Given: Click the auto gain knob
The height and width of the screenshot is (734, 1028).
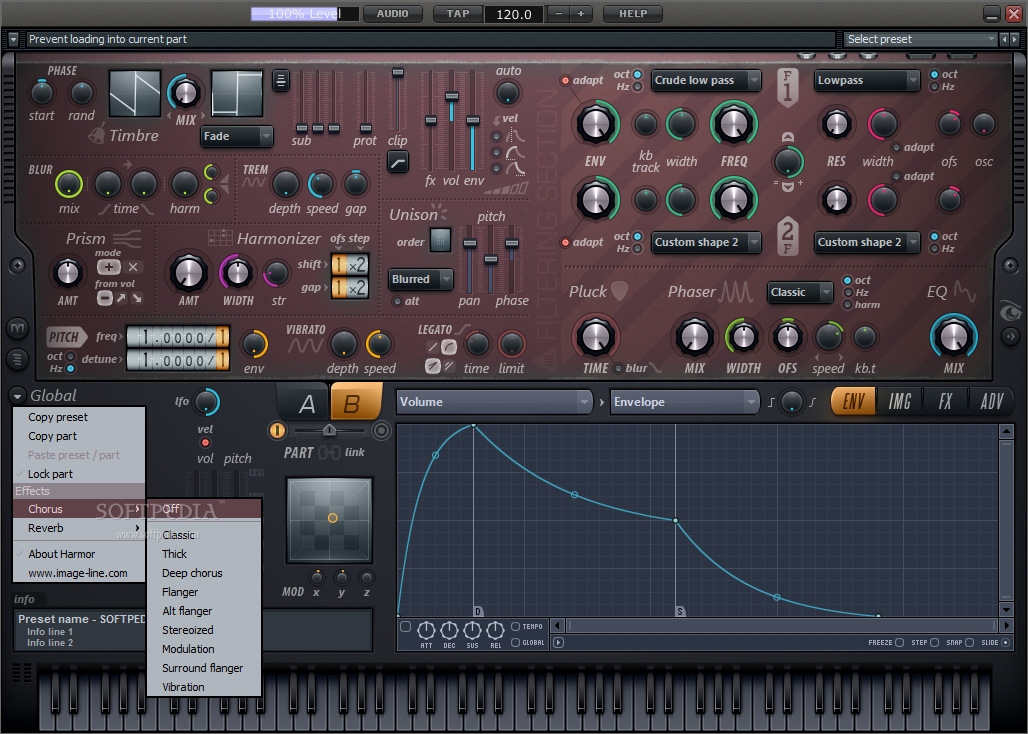Looking at the screenshot, I should click(x=508, y=93).
